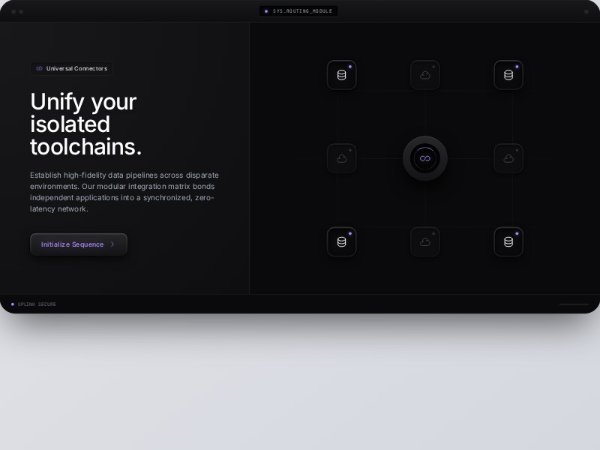
Task: Click the progress line at footer right
Action: [x=574, y=305]
